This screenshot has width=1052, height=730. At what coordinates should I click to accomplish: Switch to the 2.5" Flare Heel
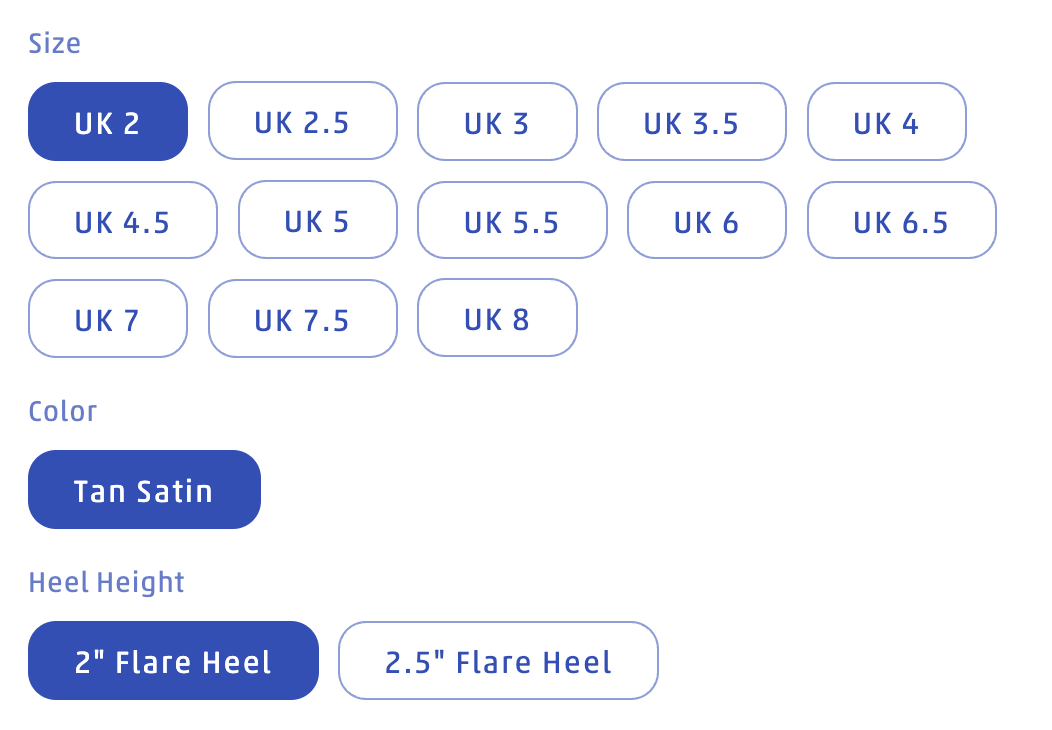pos(498,661)
